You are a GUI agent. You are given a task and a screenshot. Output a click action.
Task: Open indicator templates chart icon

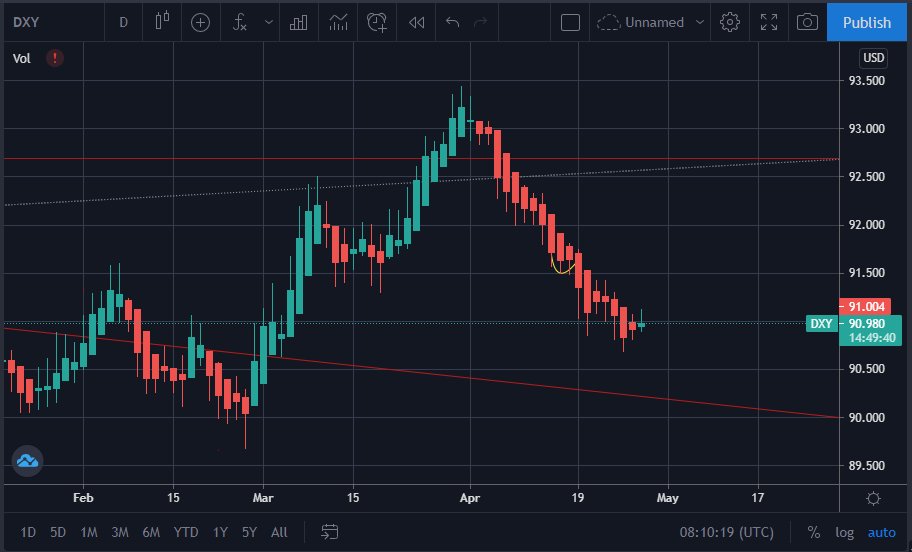click(x=338, y=22)
